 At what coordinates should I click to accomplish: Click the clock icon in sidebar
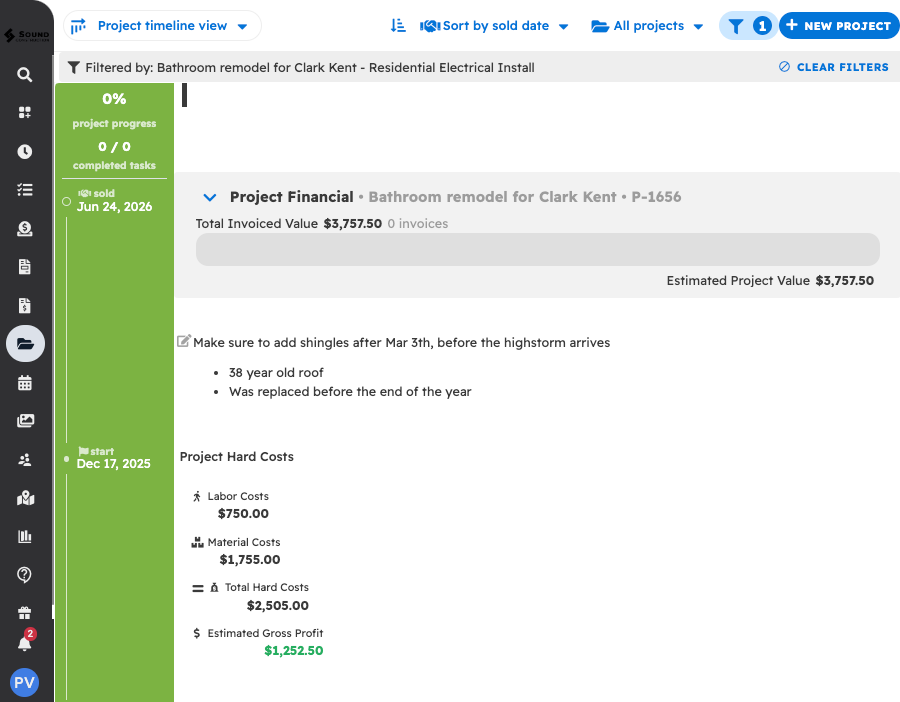tap(25, 152)
